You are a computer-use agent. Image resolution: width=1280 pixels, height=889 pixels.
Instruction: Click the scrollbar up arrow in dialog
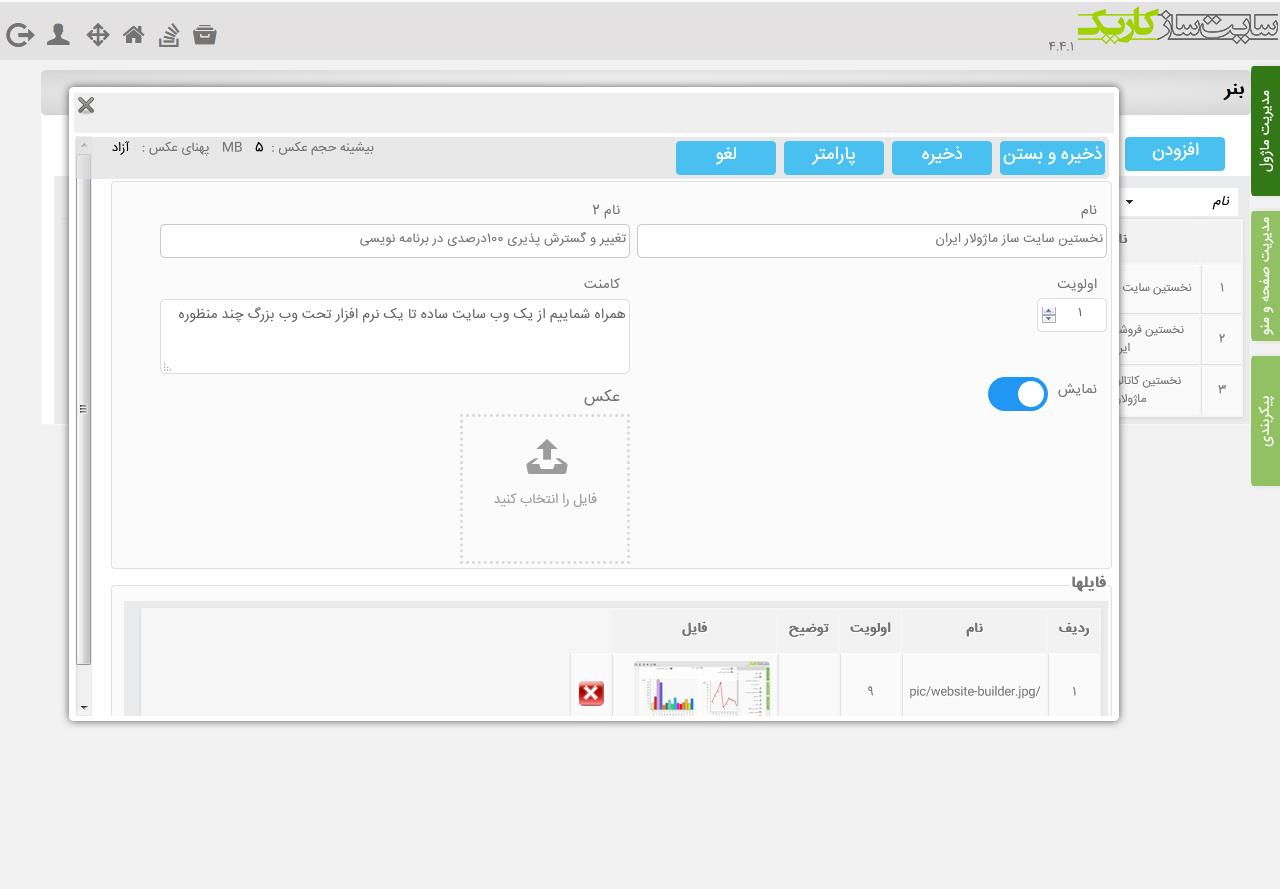84,146
